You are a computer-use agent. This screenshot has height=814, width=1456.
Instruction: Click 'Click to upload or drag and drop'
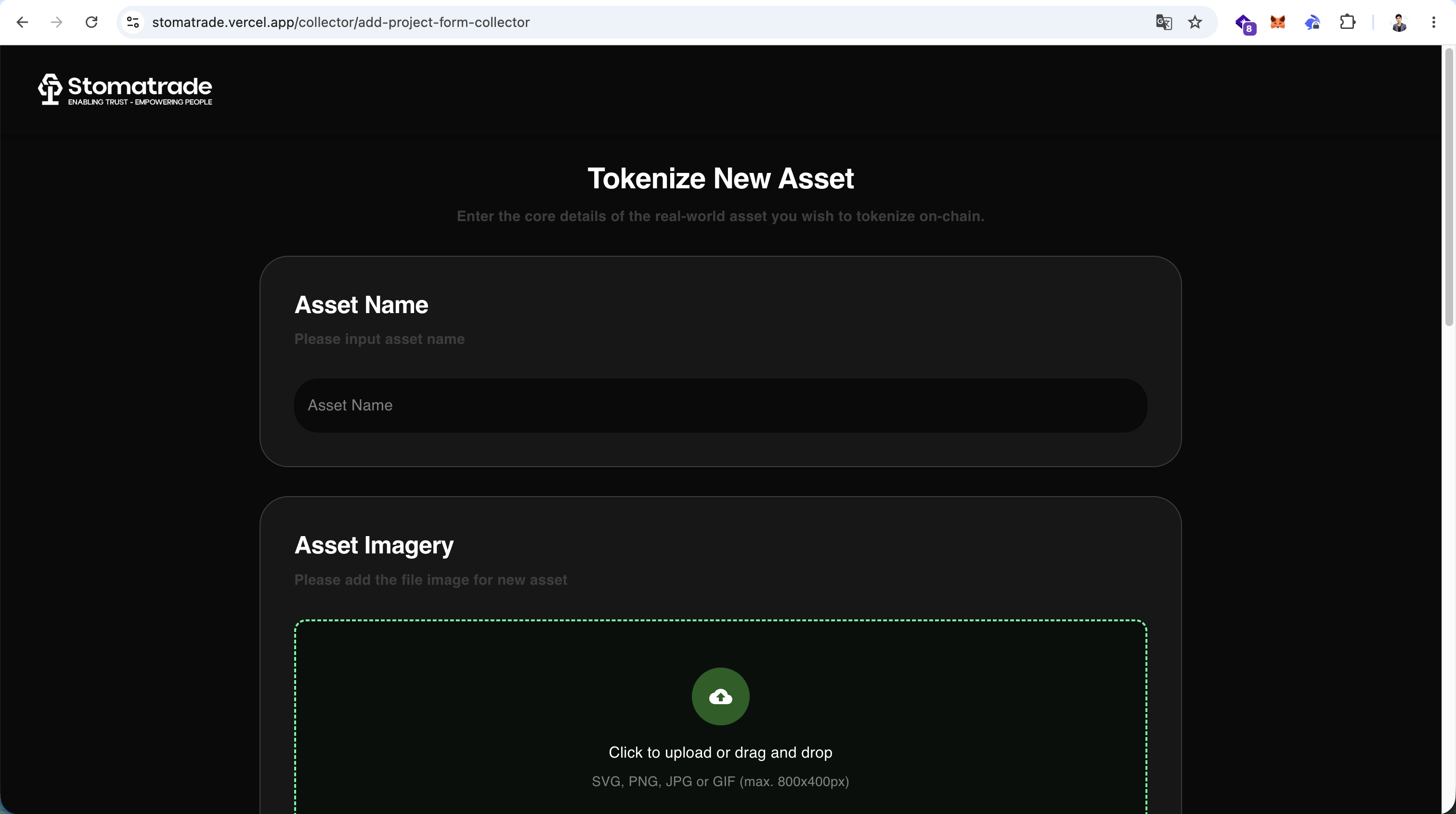[x=721, y=752]
